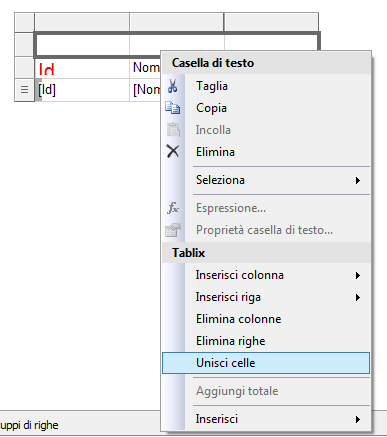Select the red Id header cell
The width and height of the screenshot is (387, 437).
pos(82,68)
